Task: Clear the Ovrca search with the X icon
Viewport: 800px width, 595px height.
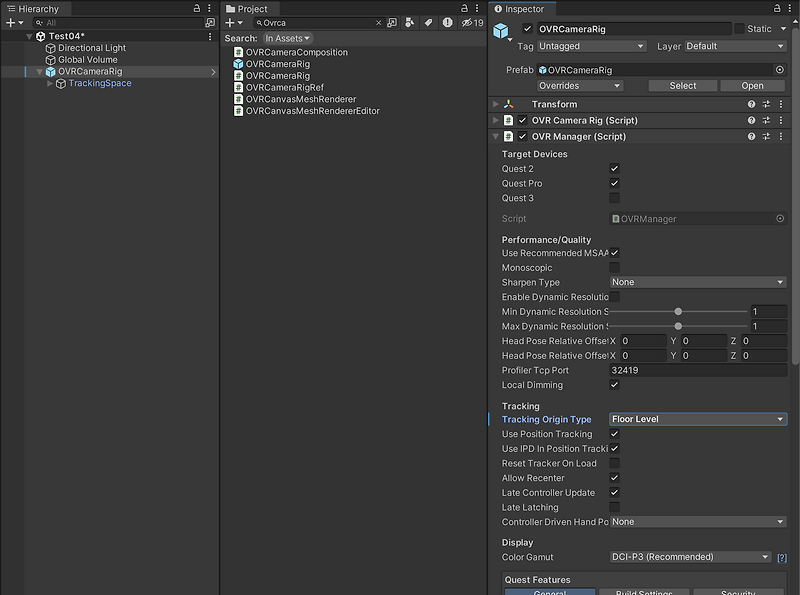Action: click(378, 21)
